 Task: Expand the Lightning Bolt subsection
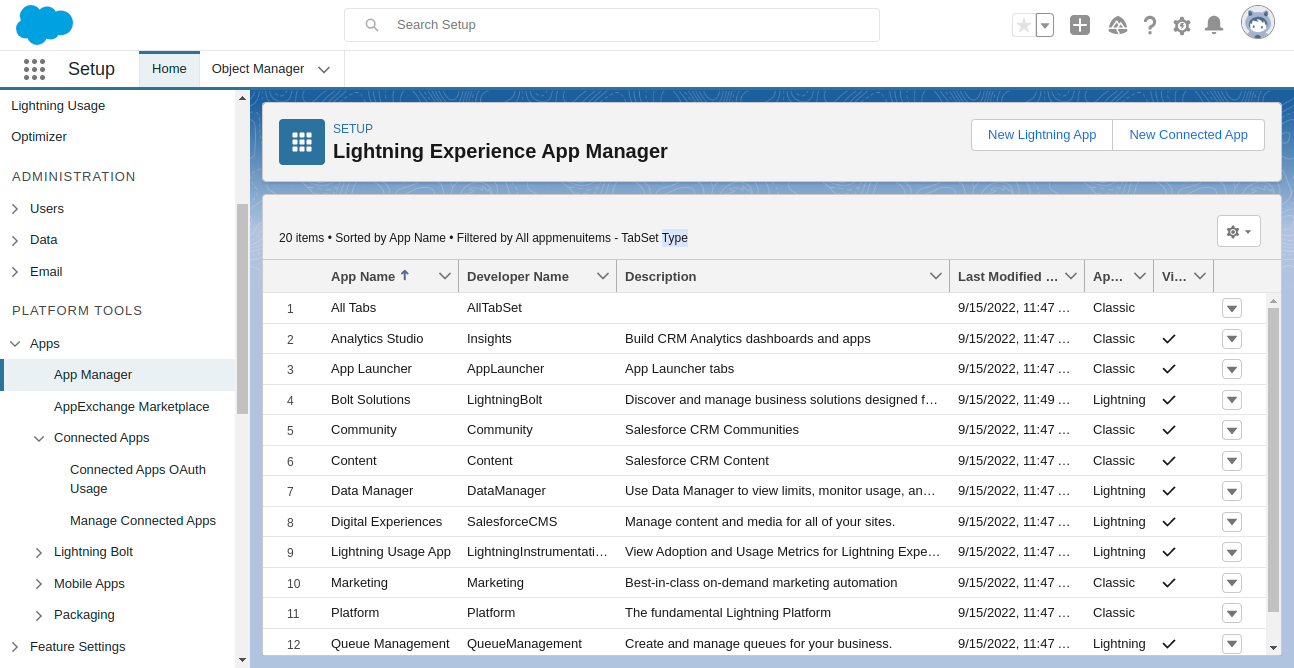click(39, 552)
